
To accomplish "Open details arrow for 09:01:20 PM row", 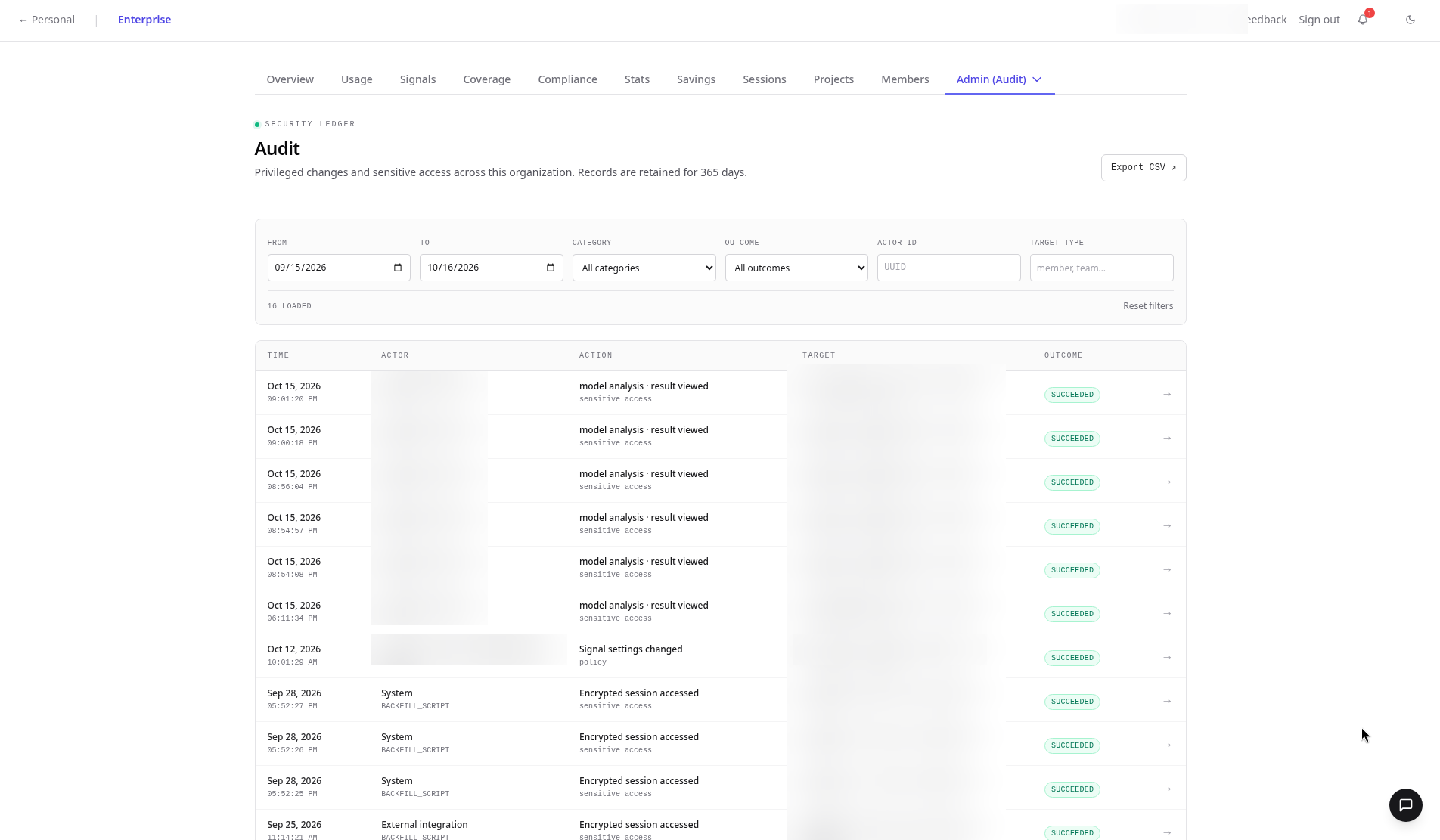I will pos(1167,394).
